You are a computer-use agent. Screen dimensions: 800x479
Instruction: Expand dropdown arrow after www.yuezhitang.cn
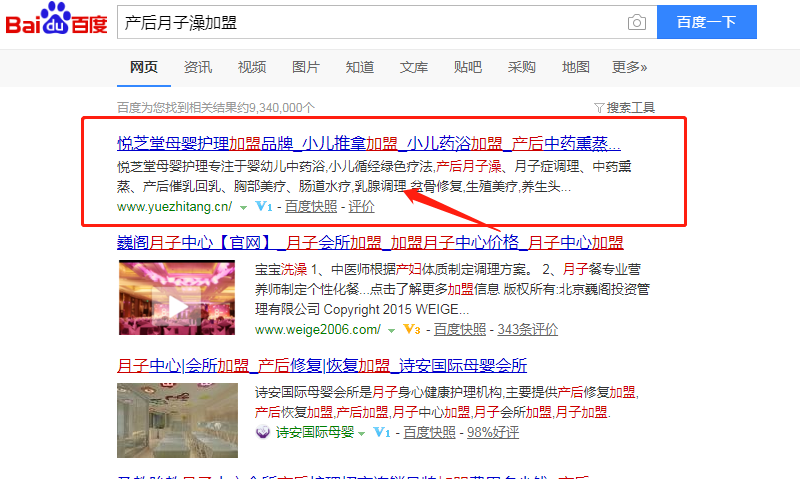[243, 207]
